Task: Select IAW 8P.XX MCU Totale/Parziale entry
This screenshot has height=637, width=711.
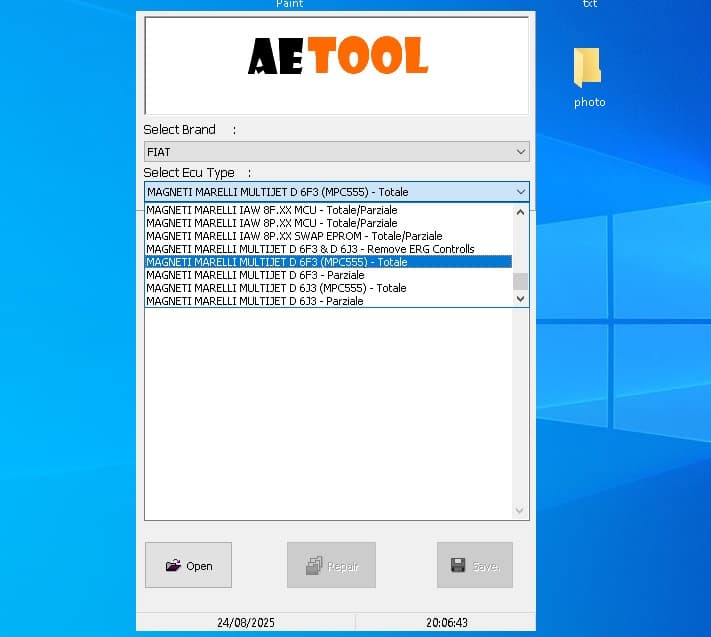Action: tap(328, 223)
